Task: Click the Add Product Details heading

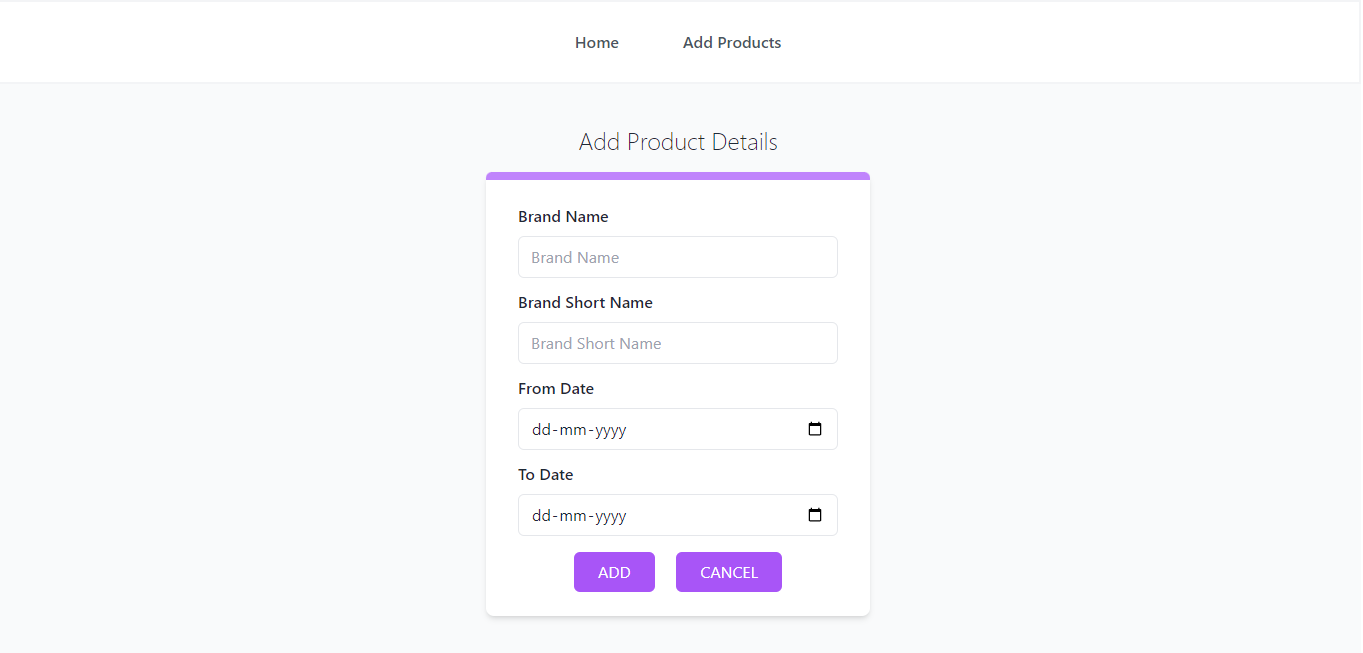Action: [677, 141]
